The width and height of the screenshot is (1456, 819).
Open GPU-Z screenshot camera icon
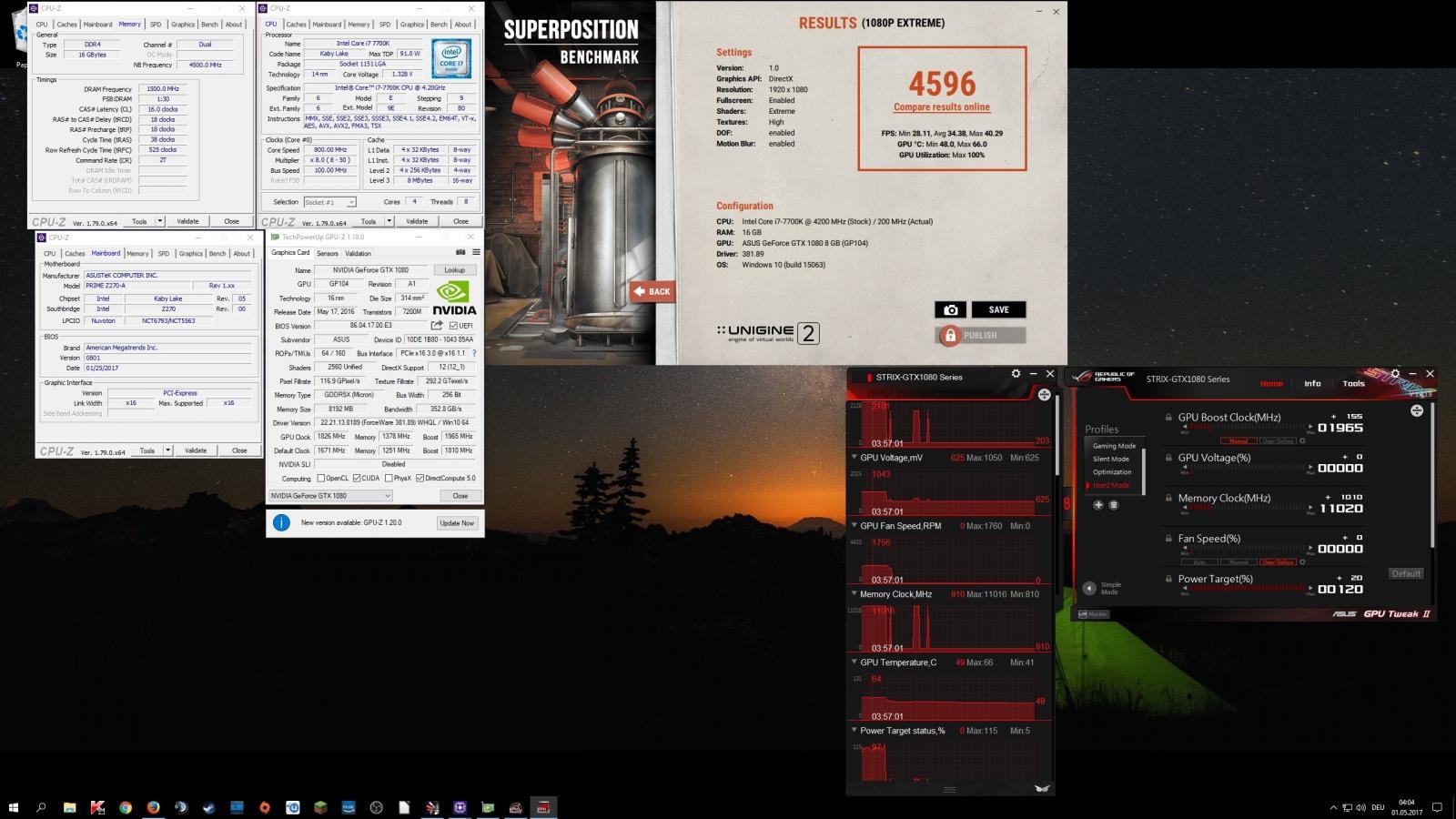[x=460, y=252]
